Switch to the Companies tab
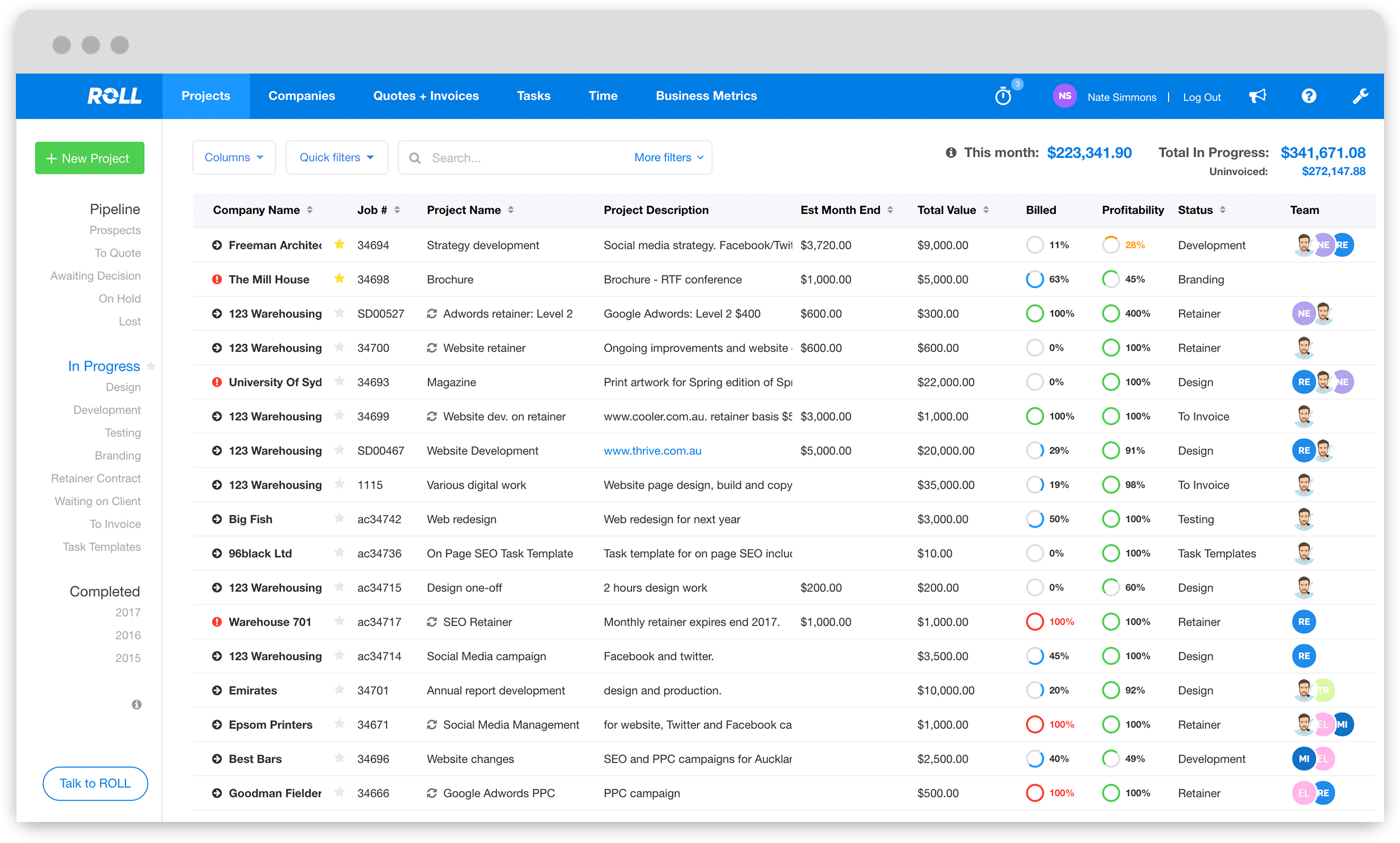This screenshot has height=843, width=1400. point(302,96)
